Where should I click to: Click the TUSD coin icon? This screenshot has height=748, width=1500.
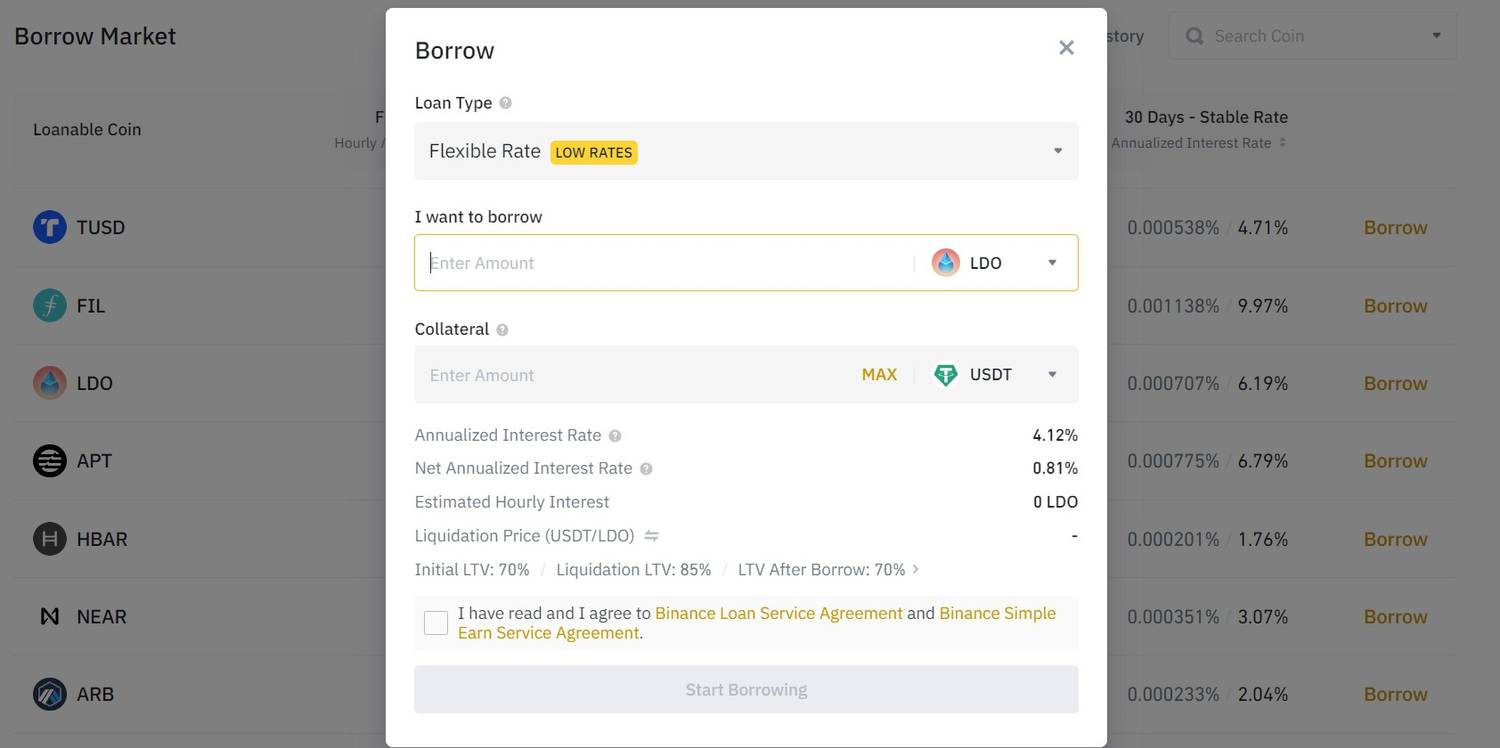pyautogui.click(x=49, y=227)
